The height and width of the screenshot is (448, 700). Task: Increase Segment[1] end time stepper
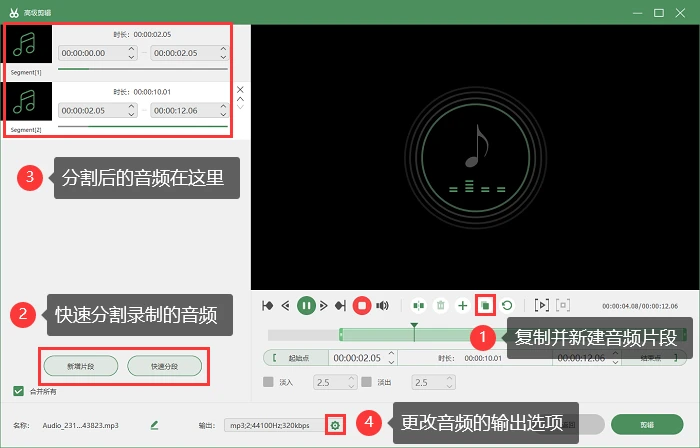223,49
